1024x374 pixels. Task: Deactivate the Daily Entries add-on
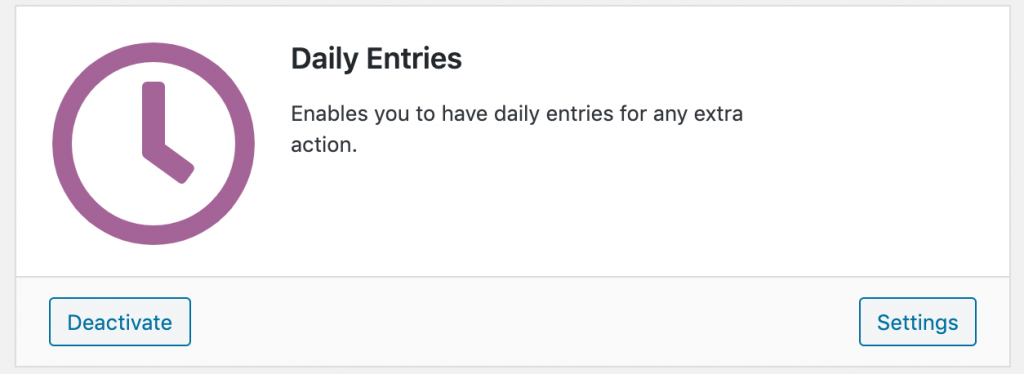(x=120, y=322)
